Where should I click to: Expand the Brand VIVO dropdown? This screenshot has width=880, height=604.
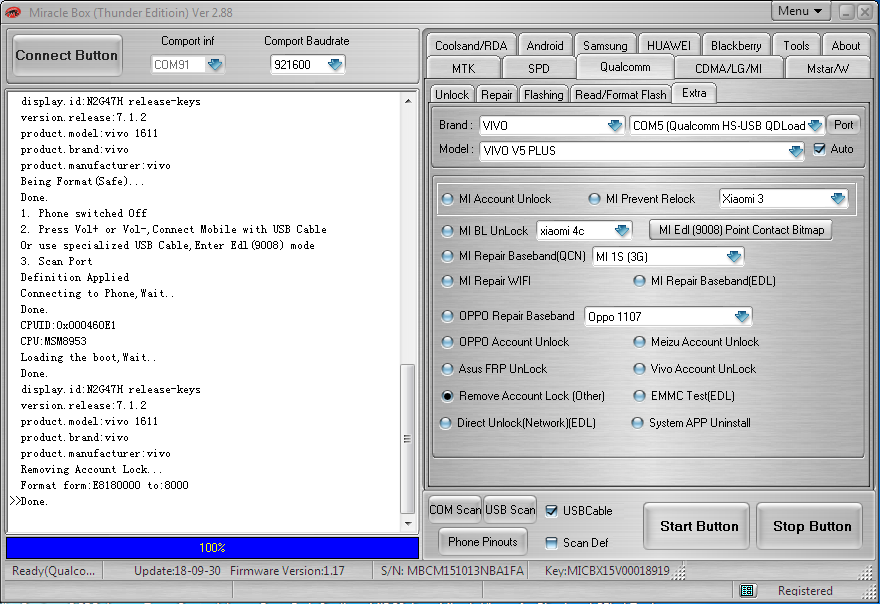pos(615,125)
